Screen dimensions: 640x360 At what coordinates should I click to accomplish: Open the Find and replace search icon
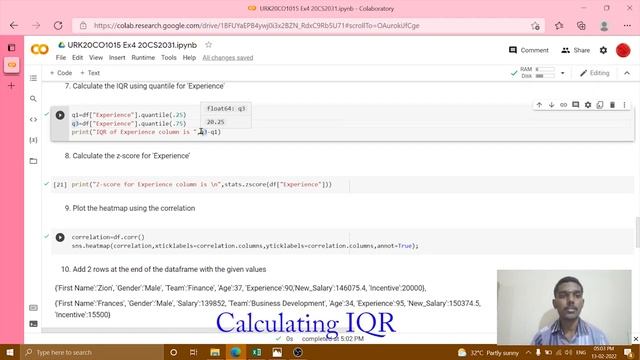(x=33, y=99)
